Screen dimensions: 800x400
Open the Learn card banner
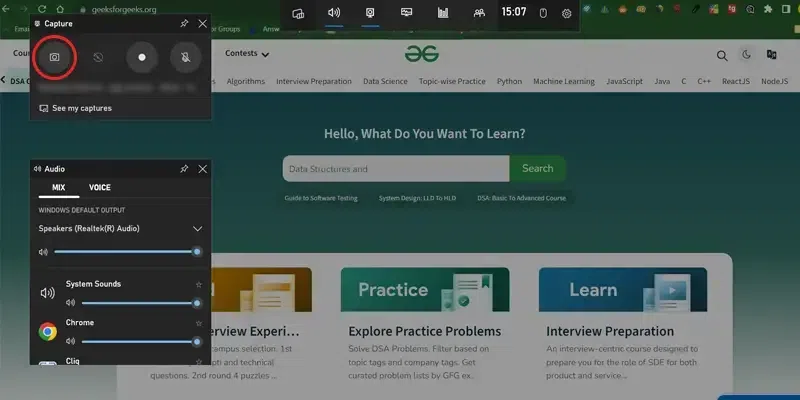pos(622,289)
